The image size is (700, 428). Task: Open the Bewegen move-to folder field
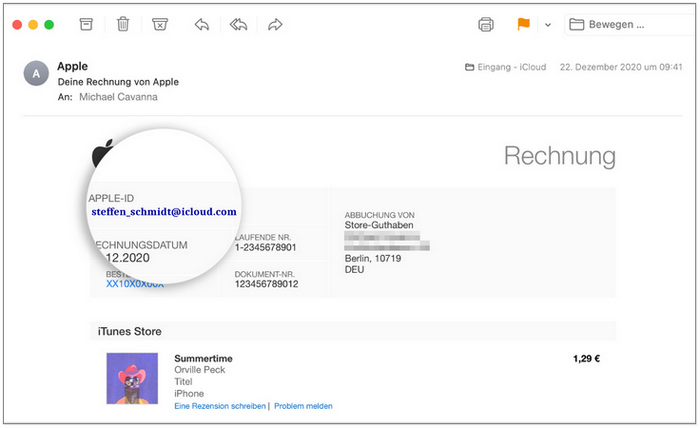630,25
